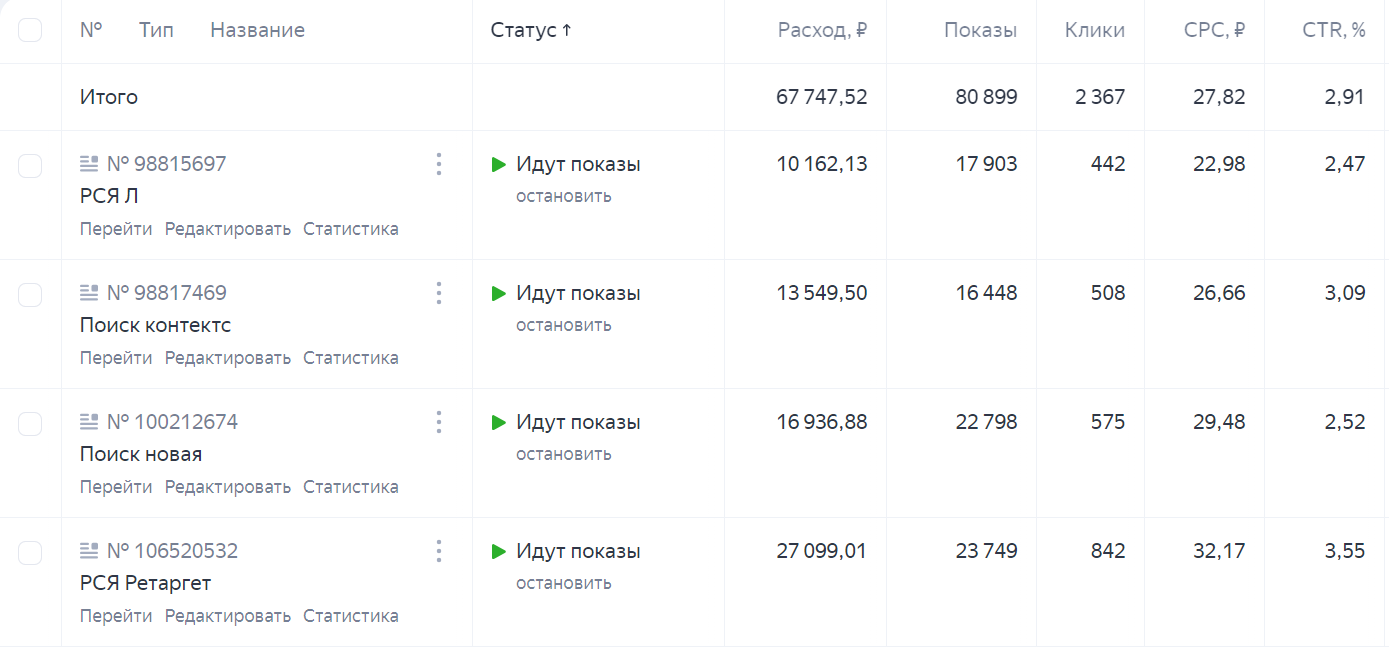Open Статистика link for Поиск контектс
The height and width of the screenshot is (648, 1389).
coord(350,358)
